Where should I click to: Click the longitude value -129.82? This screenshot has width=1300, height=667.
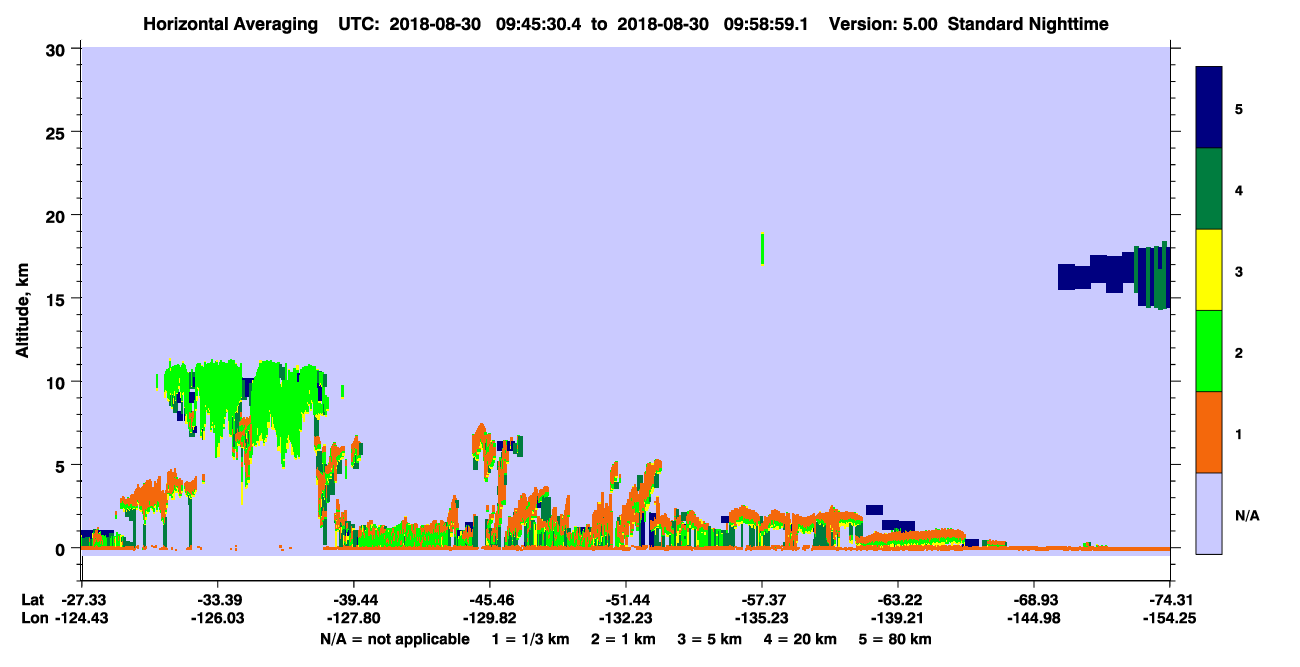[489, 618]
